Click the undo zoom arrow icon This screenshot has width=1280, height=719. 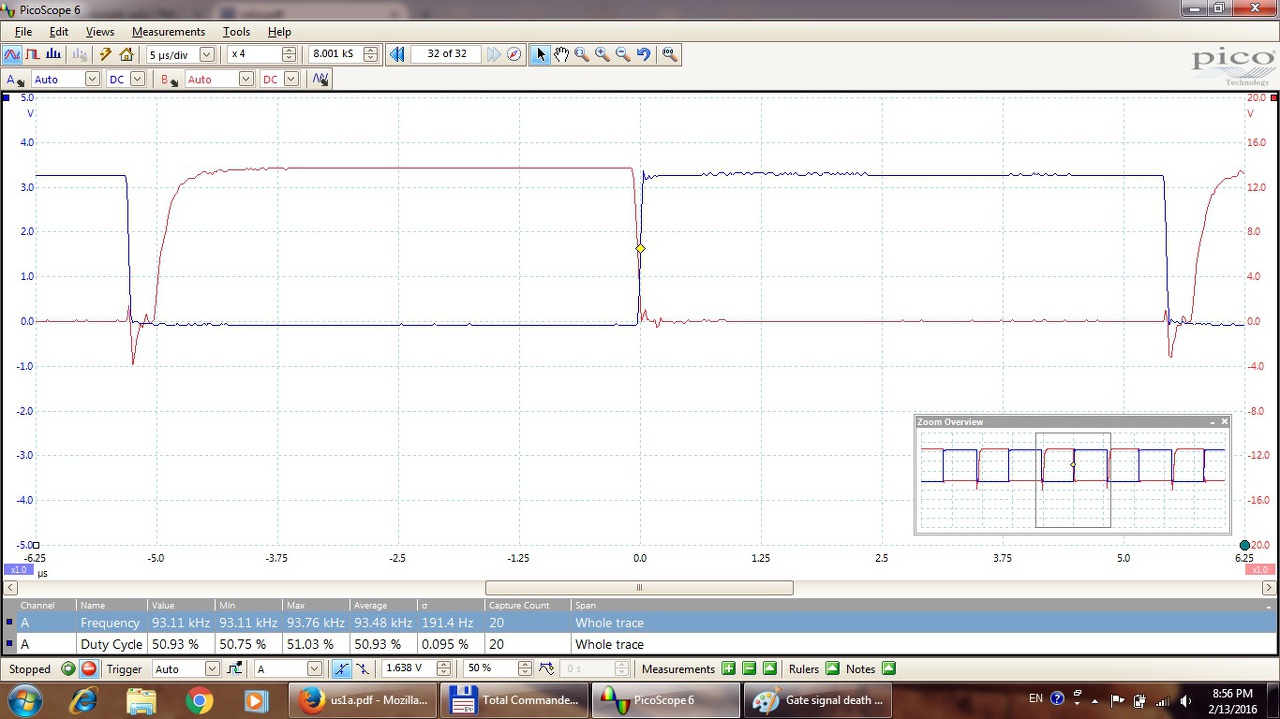[643, 54]
